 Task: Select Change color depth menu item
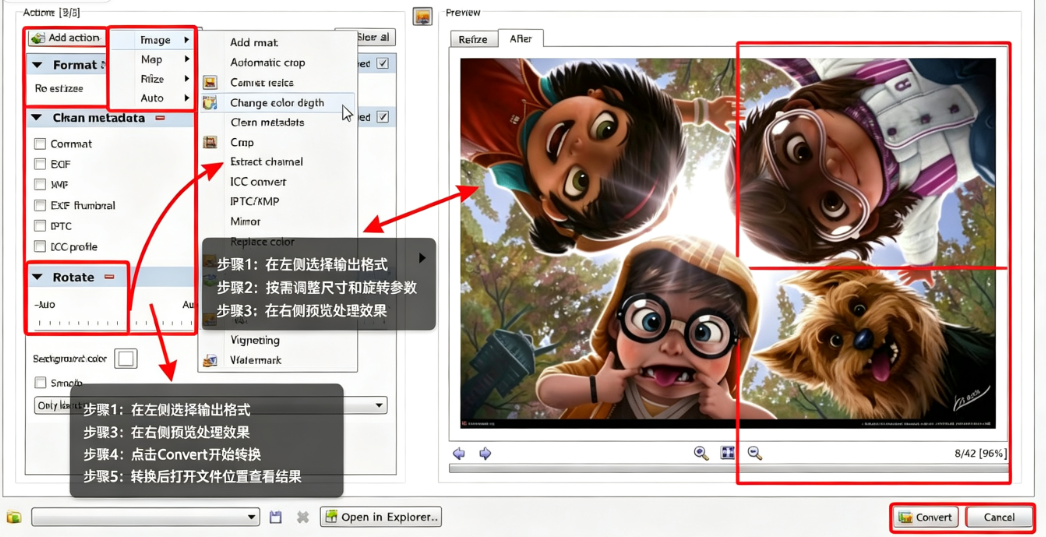tap(277, 103)
